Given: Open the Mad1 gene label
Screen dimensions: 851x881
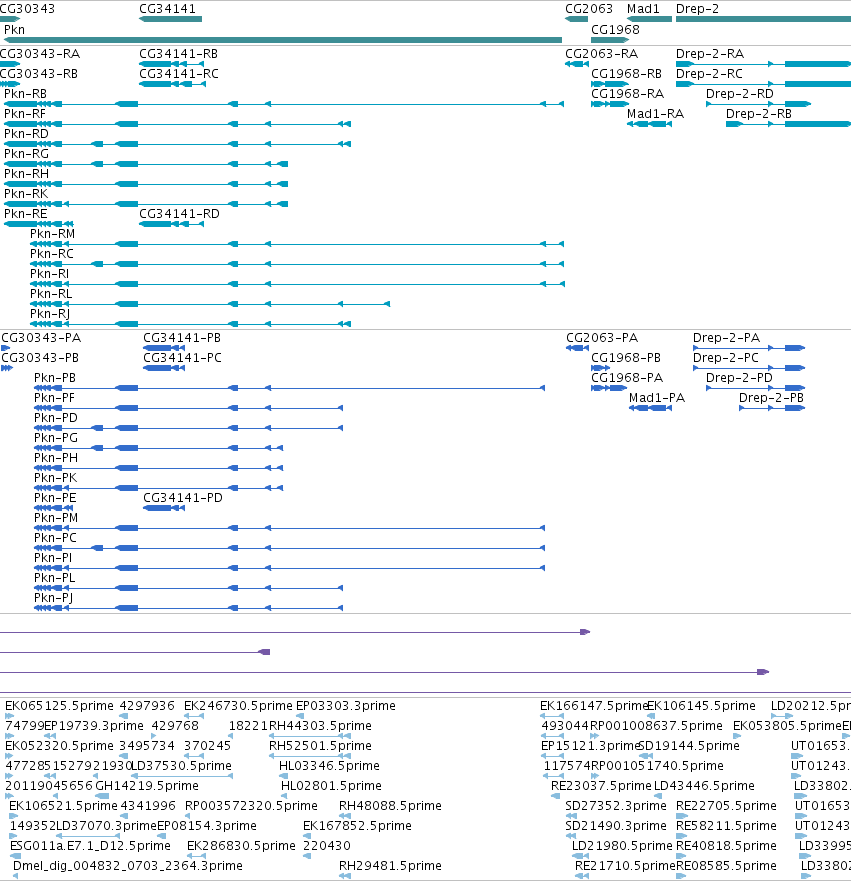Looking at the screenshot, I should click(643, 9).
